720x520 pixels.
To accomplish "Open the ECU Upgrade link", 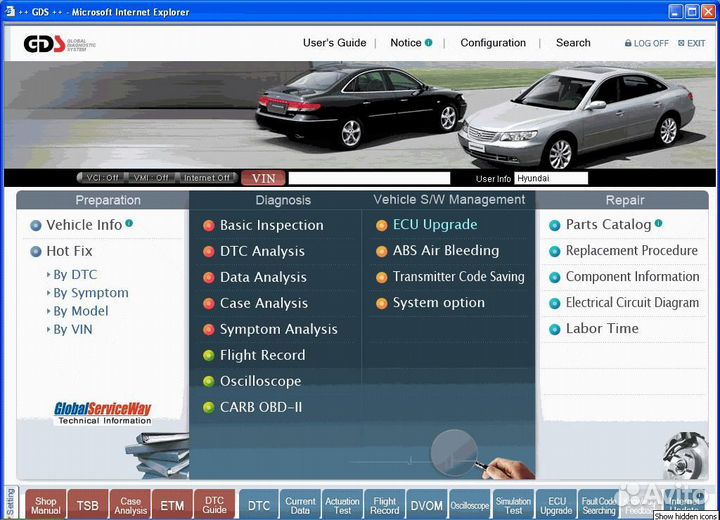I will point(435,225).
